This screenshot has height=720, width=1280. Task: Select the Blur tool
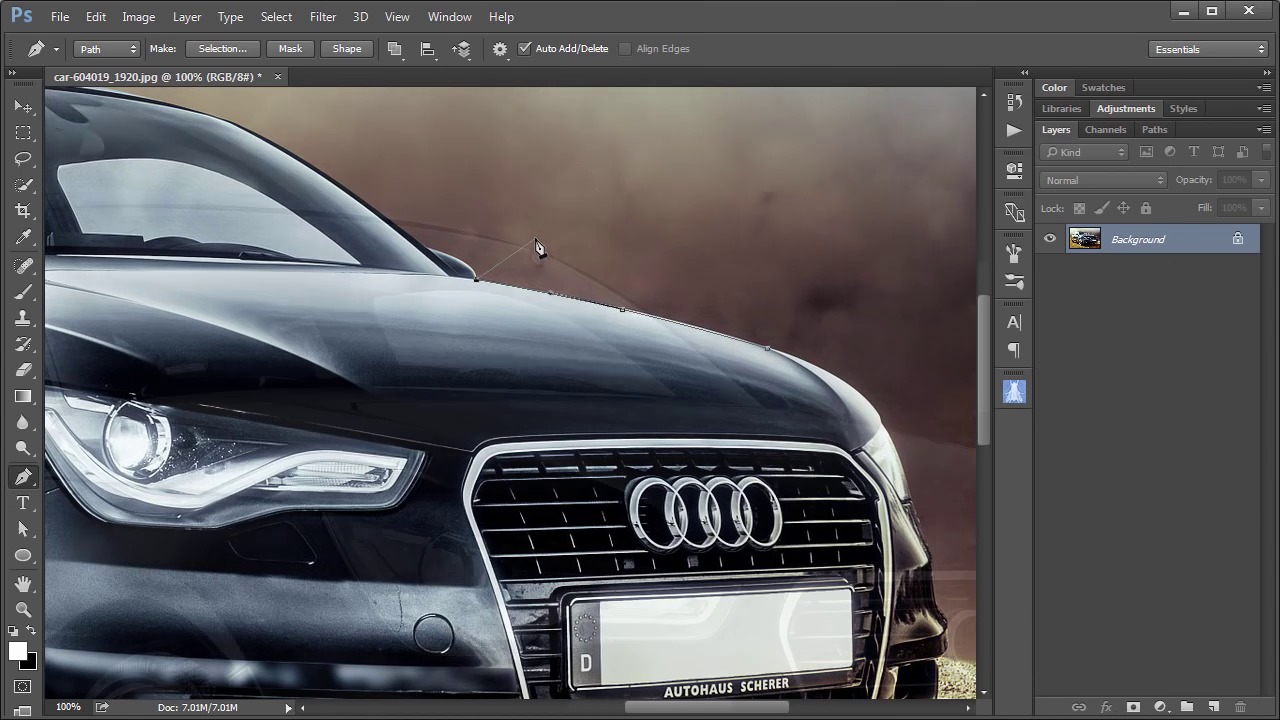click(23, 422)
